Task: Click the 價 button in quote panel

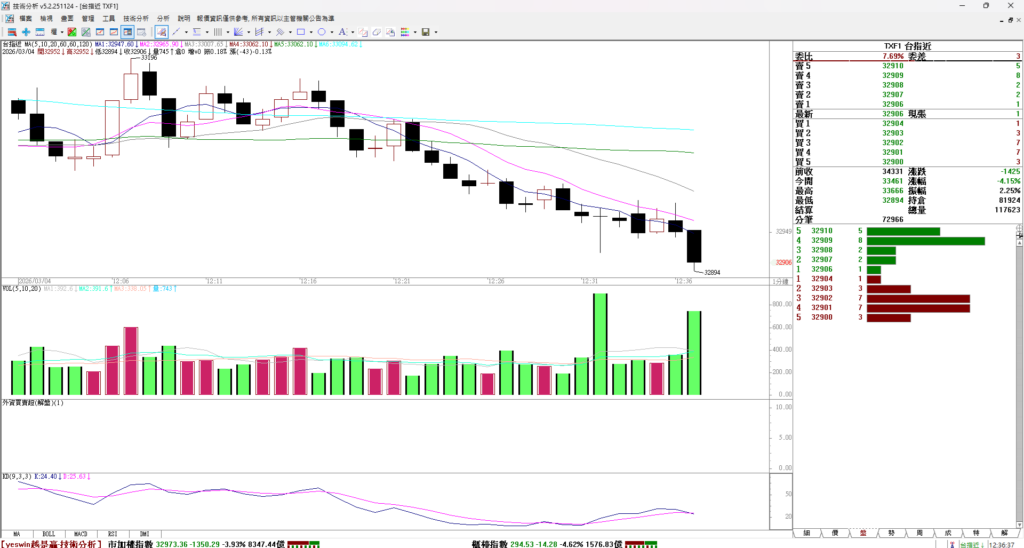Action: pyautogui.click(x=834, y=534)
